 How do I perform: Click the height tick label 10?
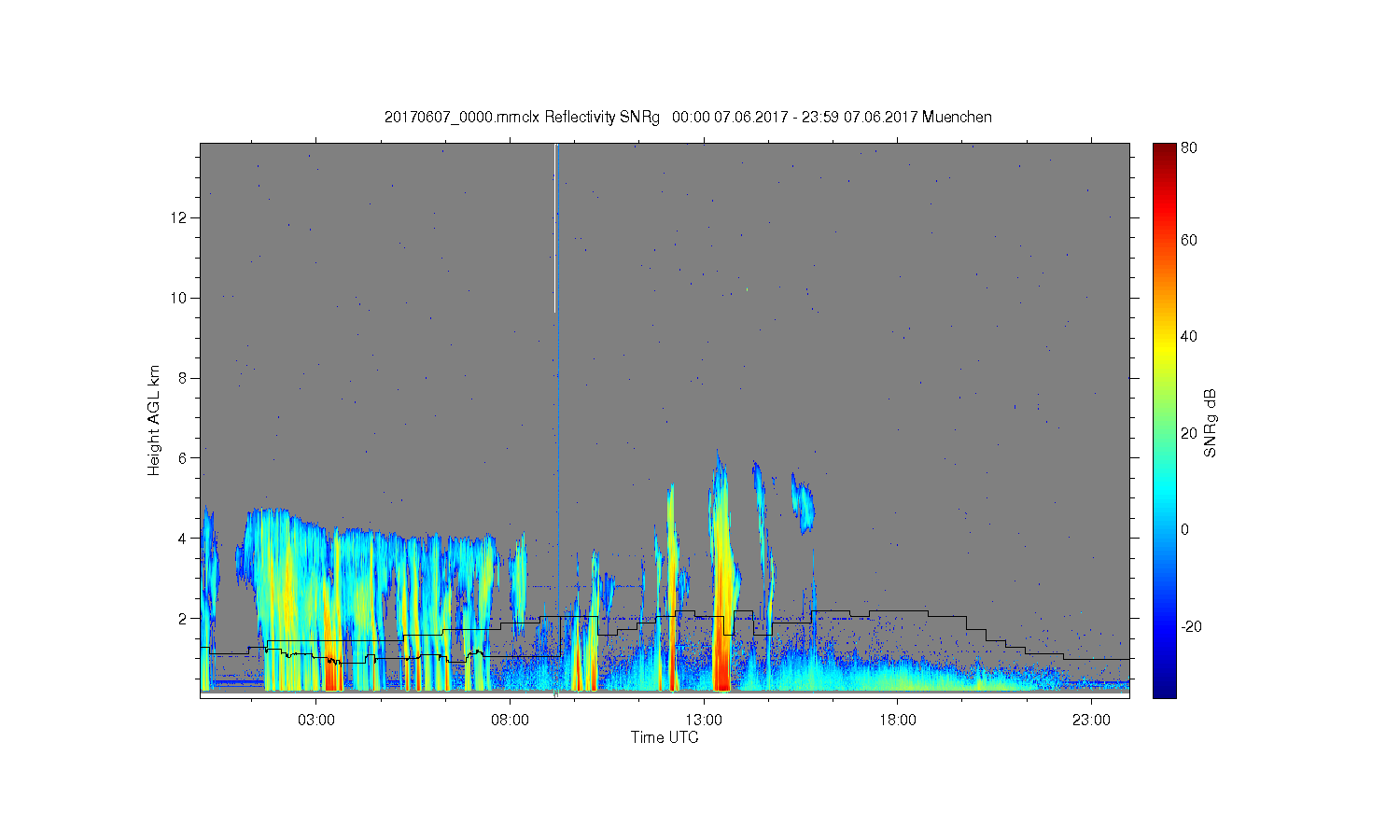[x=180, y=298]
